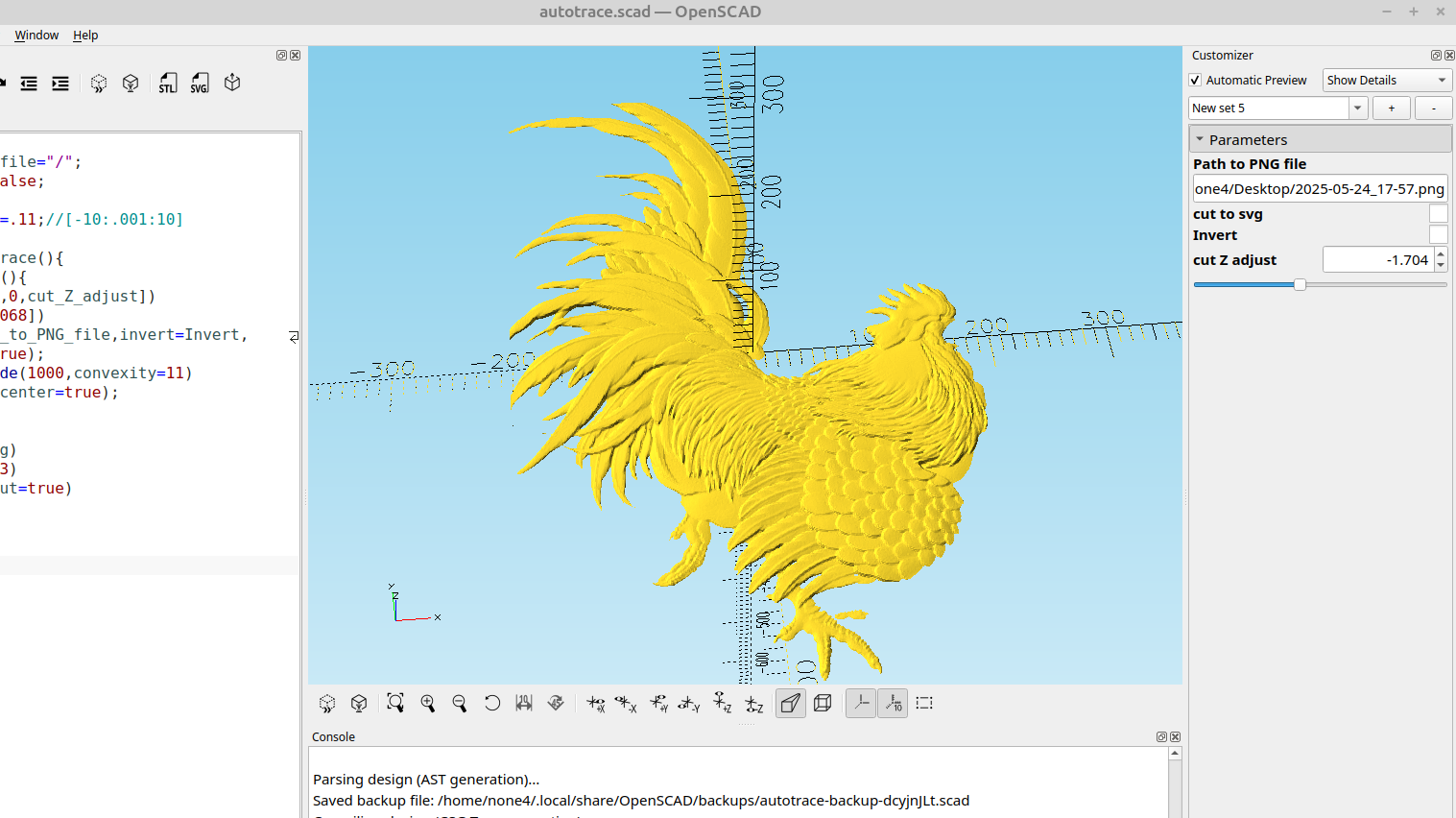Toggle Show Scale Markers button
Viewport: 1456px width, 818px height.
[893, 703]
